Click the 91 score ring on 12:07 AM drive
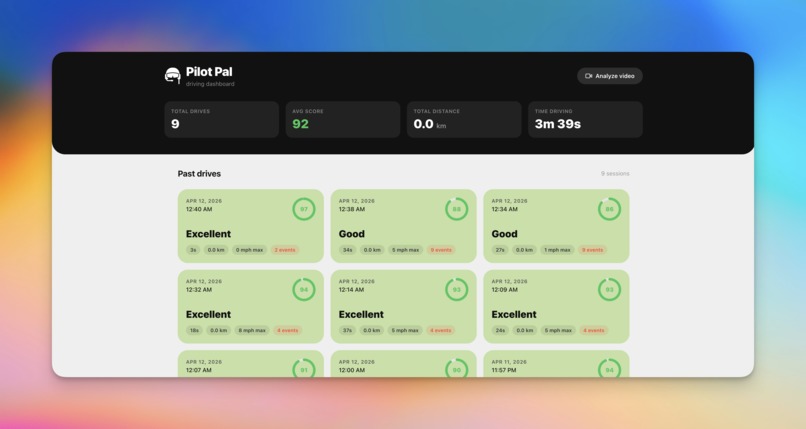The height and width of the screenshot is (429, 806). [304, 368]
